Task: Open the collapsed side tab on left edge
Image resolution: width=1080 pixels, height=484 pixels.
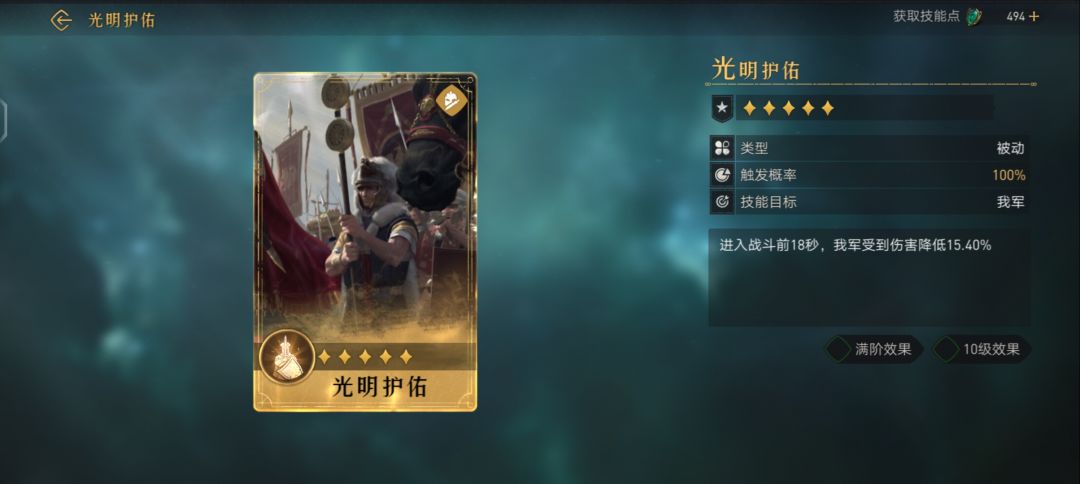Action: coord(3,121)
